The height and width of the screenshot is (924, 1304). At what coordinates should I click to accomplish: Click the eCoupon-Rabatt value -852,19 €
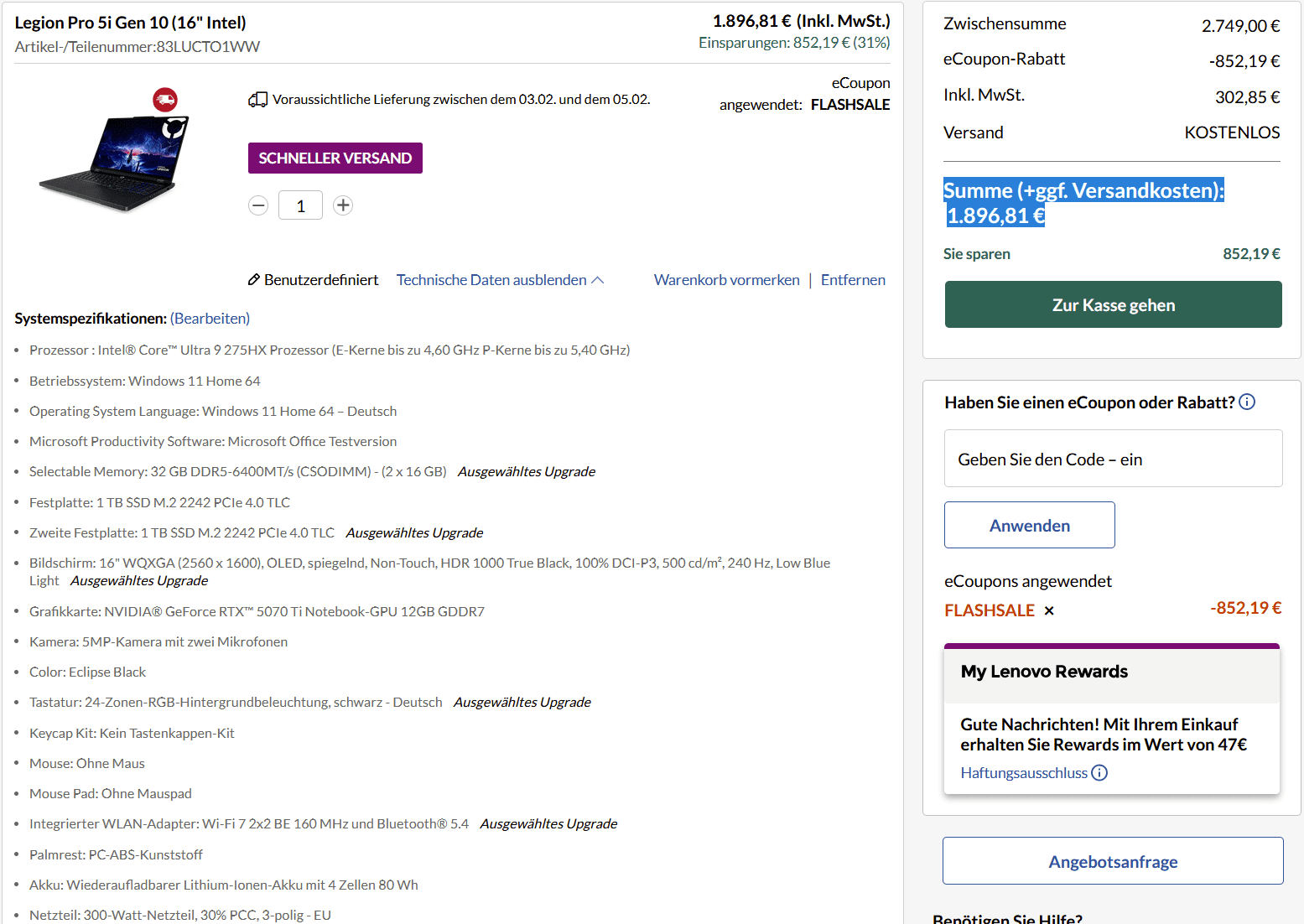1244,61
